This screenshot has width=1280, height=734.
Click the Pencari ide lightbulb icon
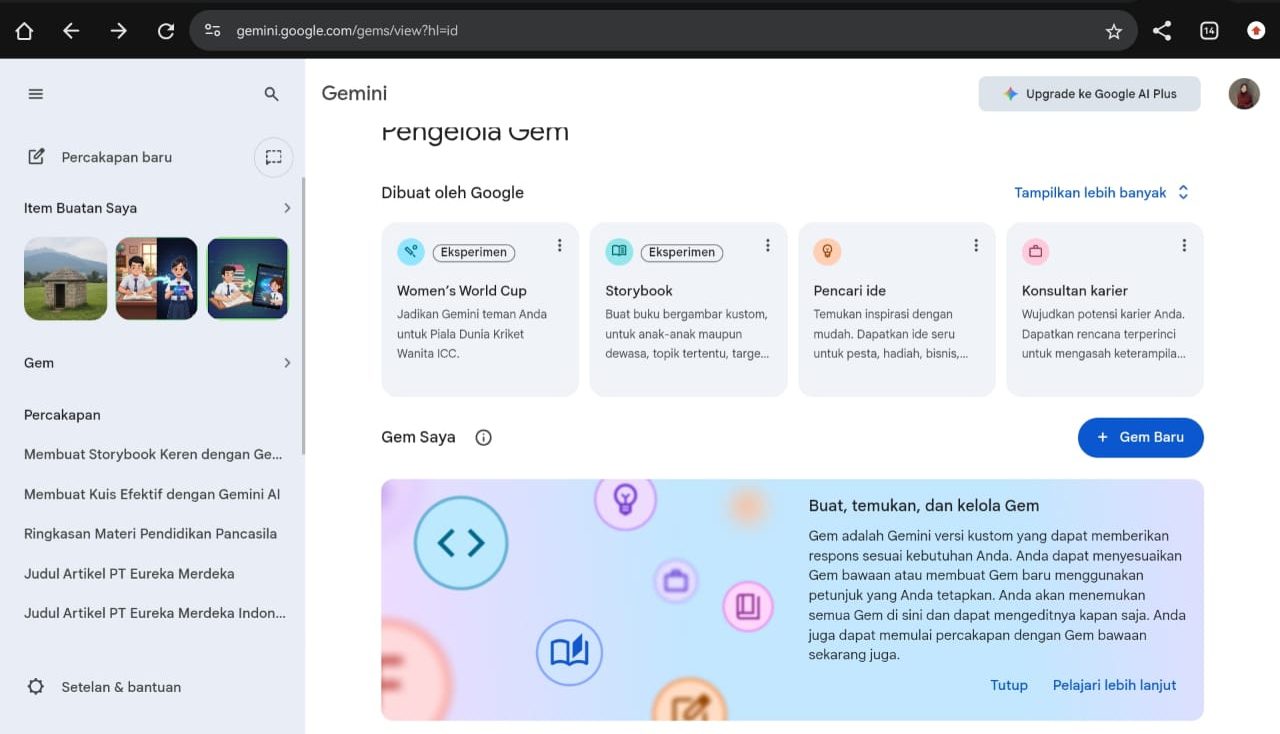point(827,251)
